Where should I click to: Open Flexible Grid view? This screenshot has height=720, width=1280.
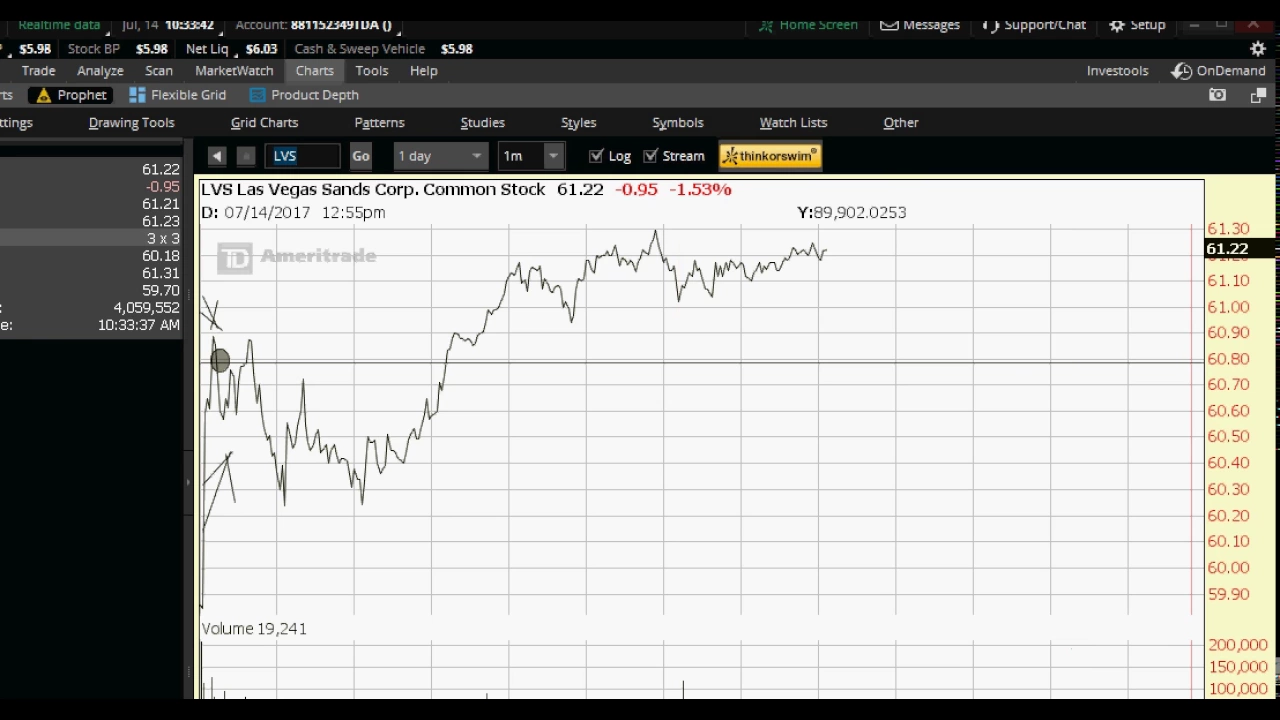click(178, 95)
